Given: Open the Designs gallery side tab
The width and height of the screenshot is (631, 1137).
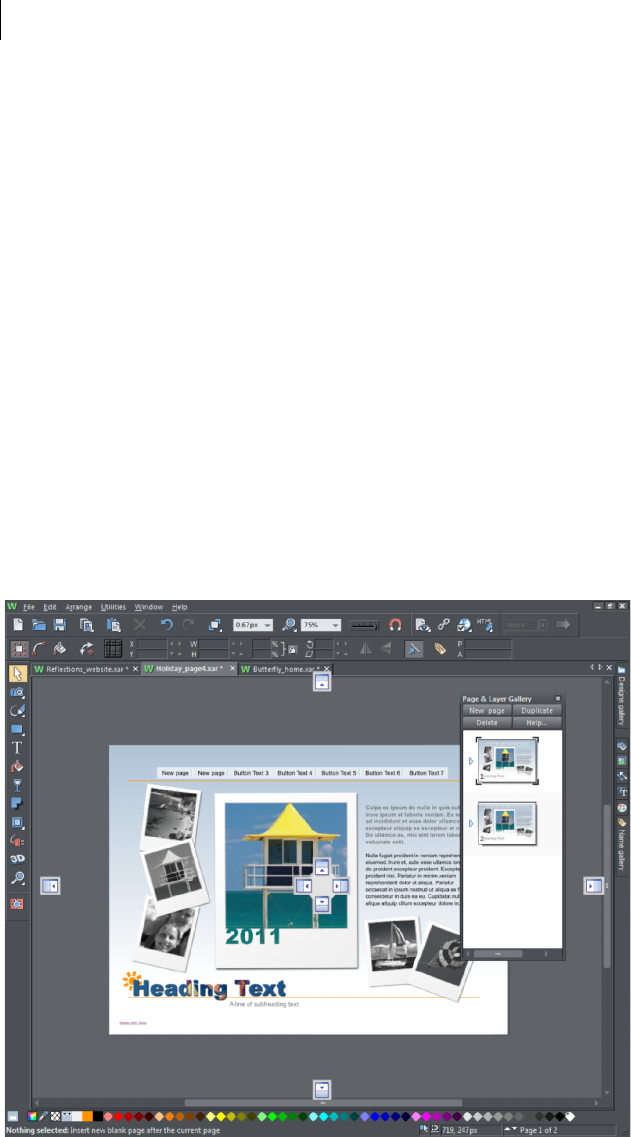Looking at the screenshot, I should pyautogui.click(x=621, y=696).
